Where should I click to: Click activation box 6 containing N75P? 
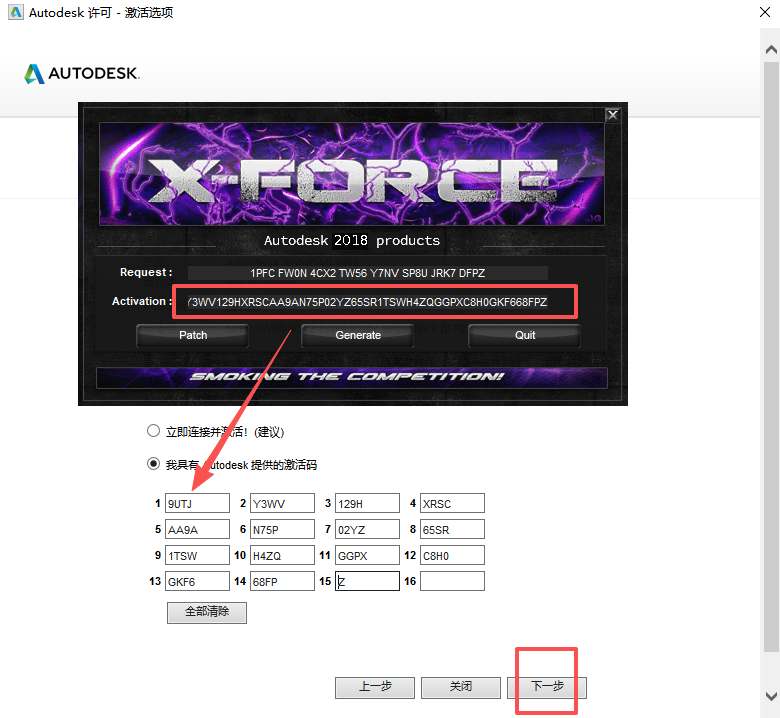(283, 529)
